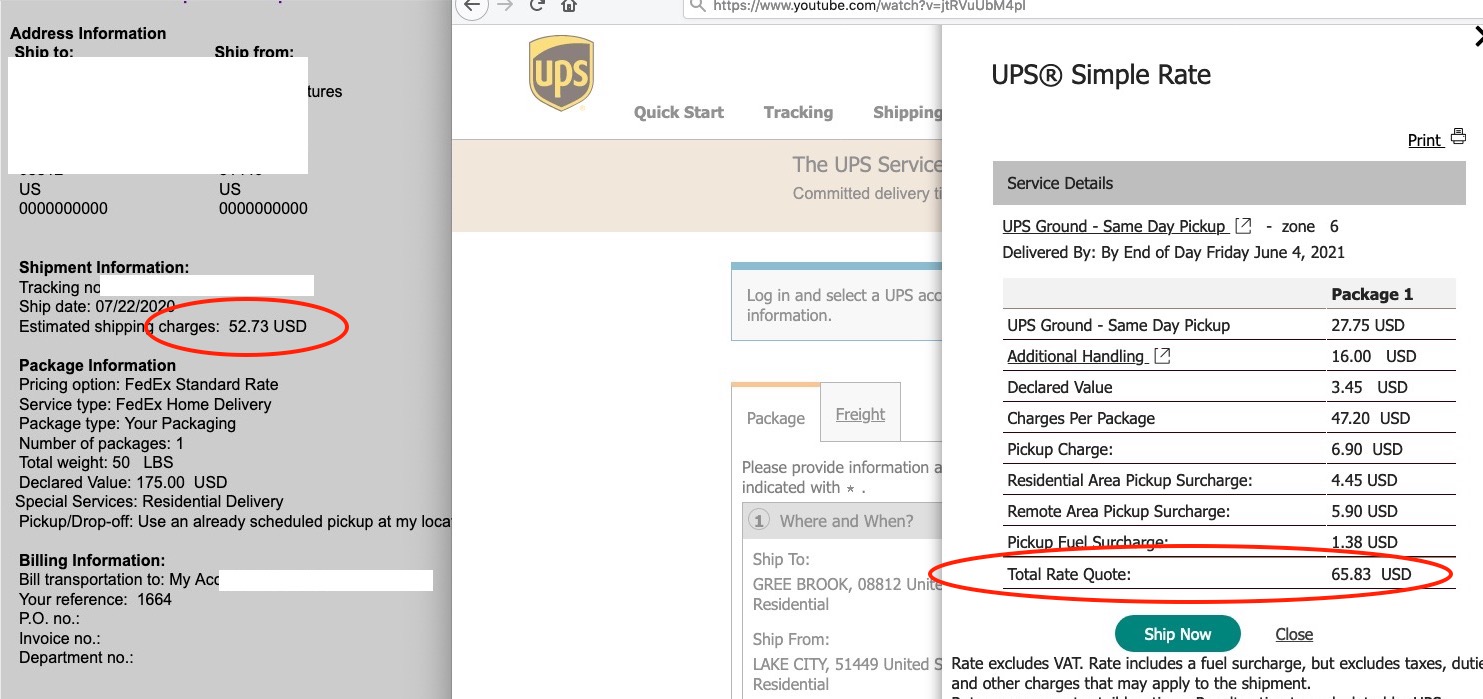Open the Quick Start menu

pos(679,112)
